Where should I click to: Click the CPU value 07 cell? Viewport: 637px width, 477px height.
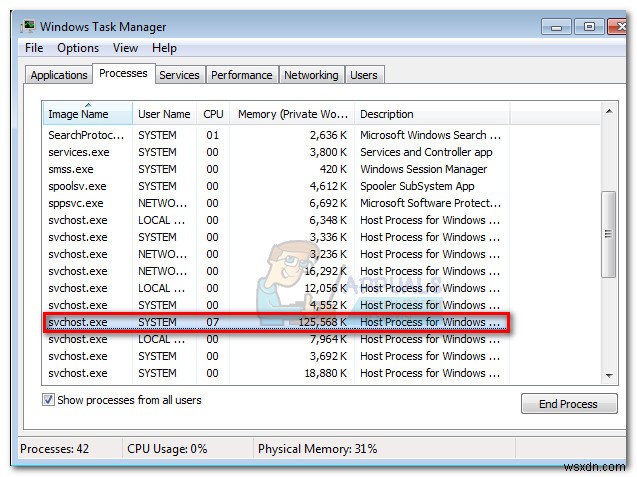tap(212, 322)
